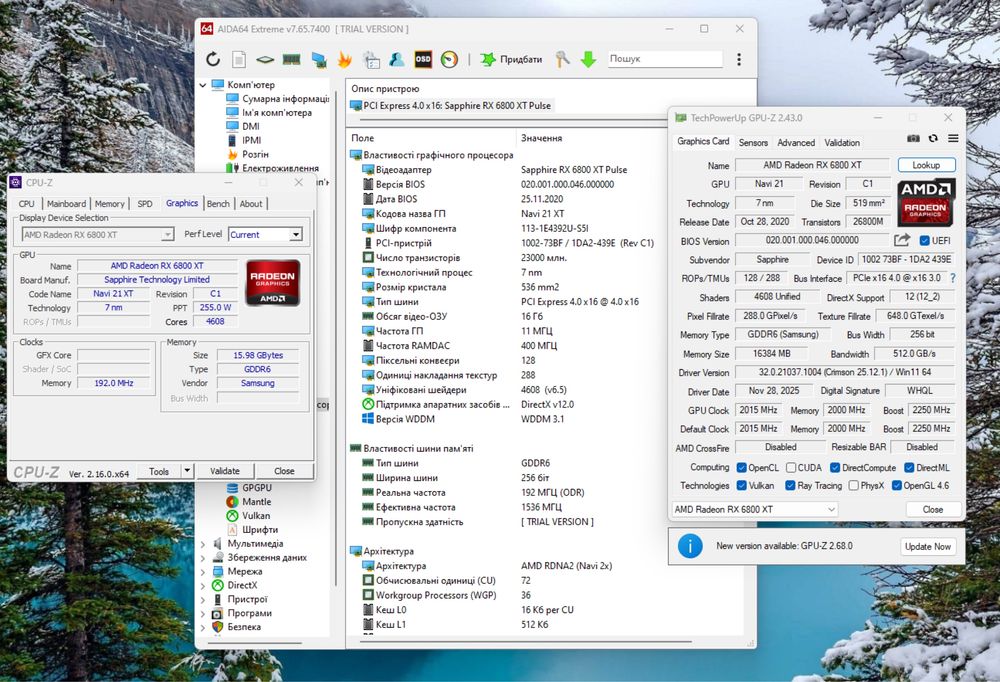Click the Пошук search field
The width and height of the screenshot is (1000, 682).
(x=664, y=60)
